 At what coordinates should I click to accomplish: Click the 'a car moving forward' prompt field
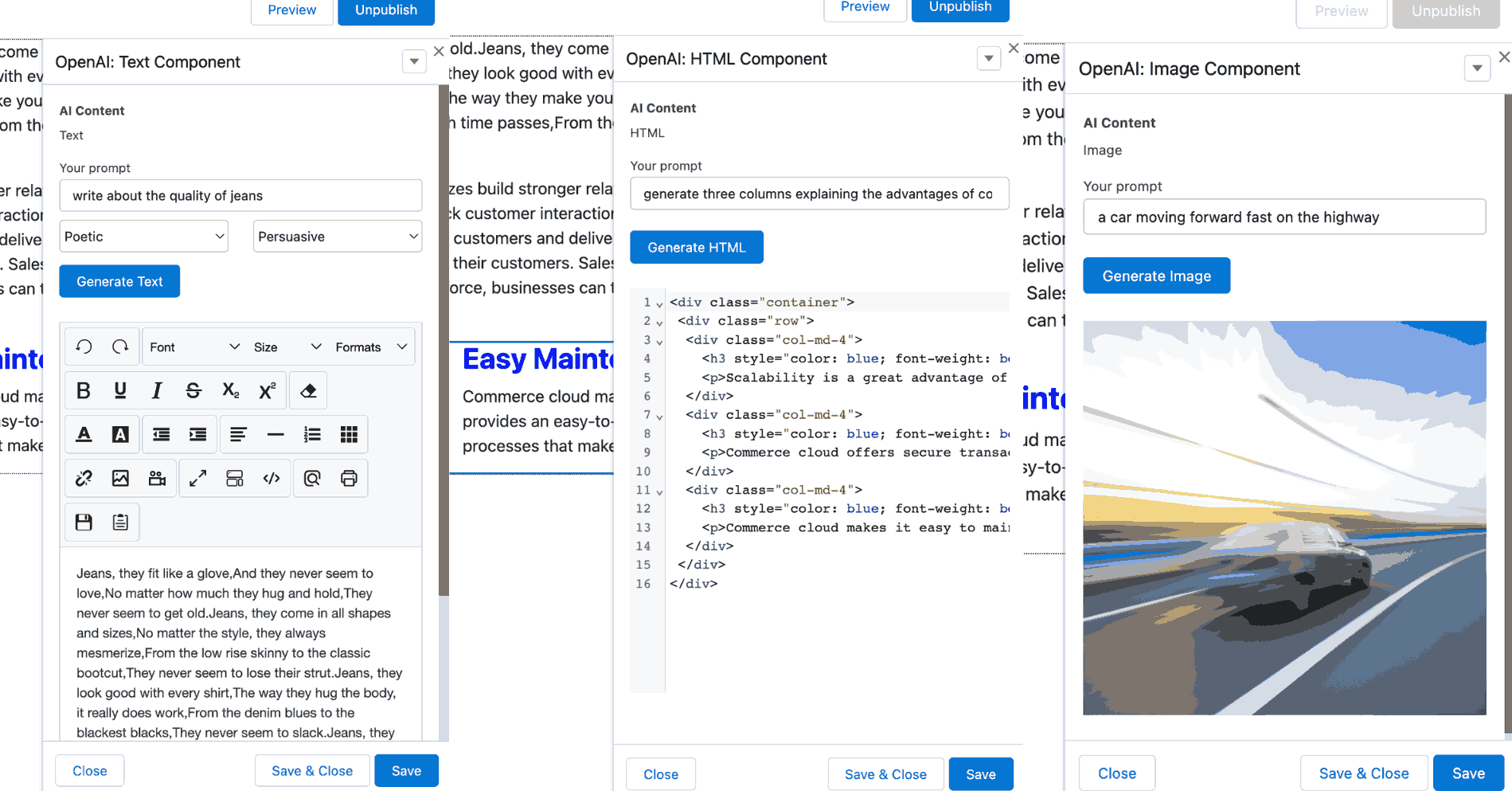click(1284, 217)
